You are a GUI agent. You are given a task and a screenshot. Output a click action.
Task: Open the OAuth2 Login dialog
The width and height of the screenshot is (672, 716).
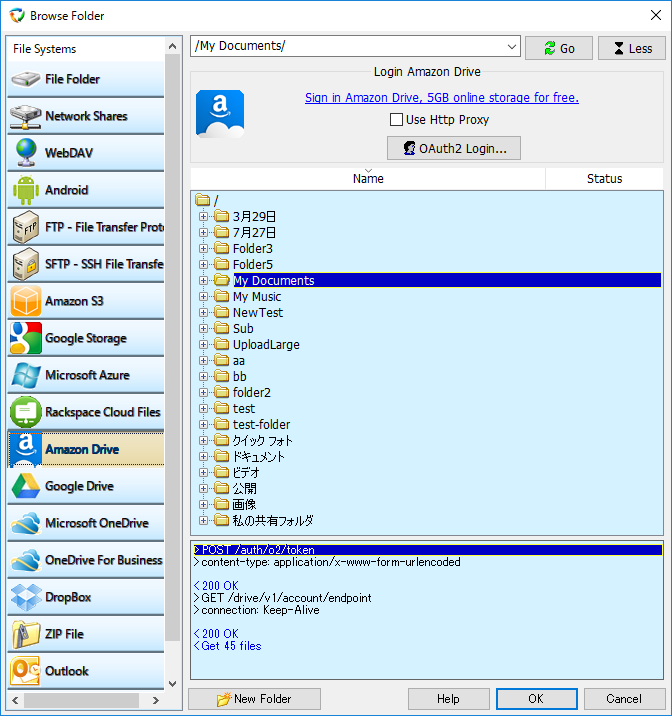pyautogui.click(x=454, y=148)
